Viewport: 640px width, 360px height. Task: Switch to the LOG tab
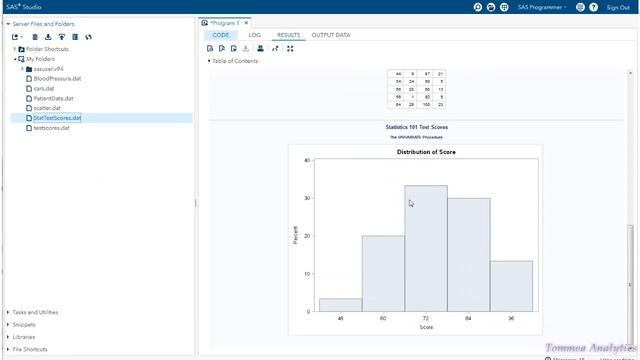tap(254, 35)
